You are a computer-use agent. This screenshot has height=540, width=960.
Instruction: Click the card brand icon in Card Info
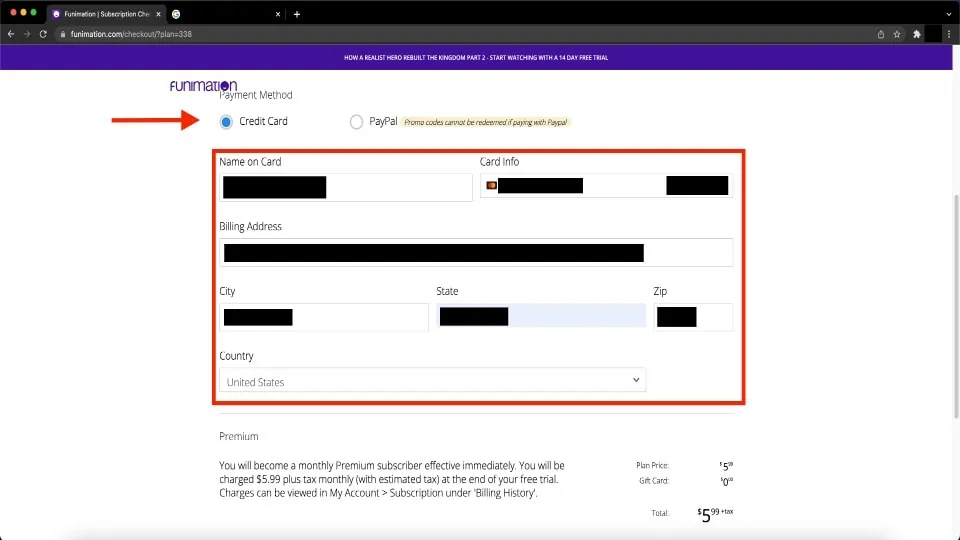point(491,186)
